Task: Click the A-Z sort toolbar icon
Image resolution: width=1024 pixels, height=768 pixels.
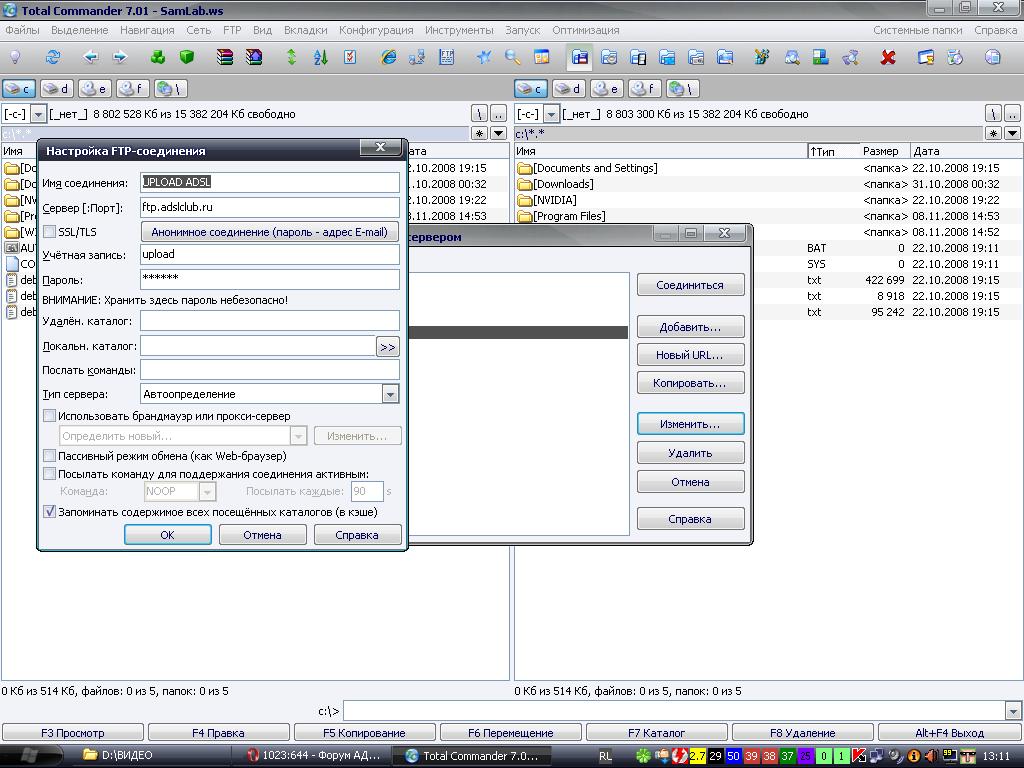Action: pos(321,58)
